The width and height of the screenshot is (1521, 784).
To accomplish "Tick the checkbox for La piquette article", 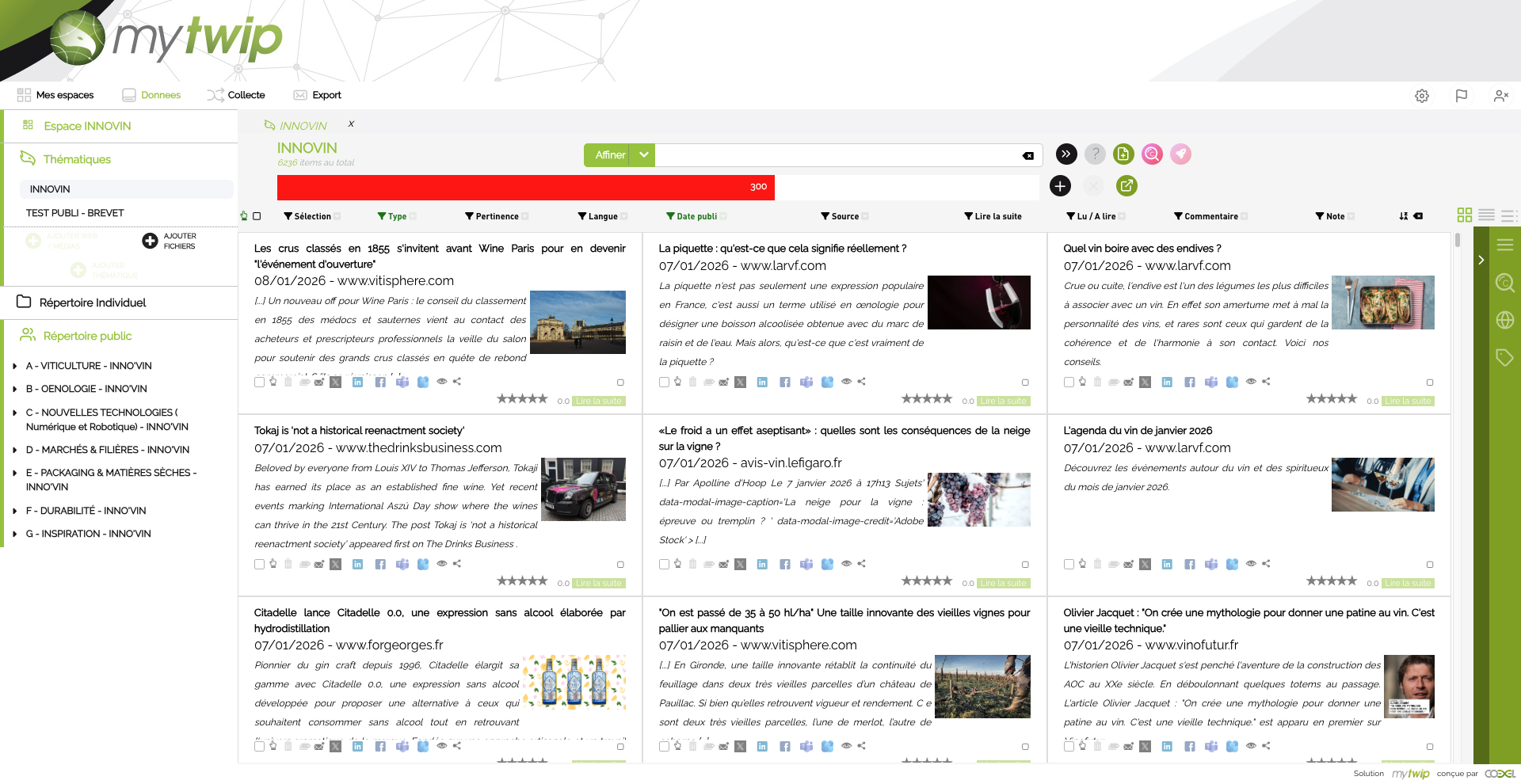I will 664,382.
